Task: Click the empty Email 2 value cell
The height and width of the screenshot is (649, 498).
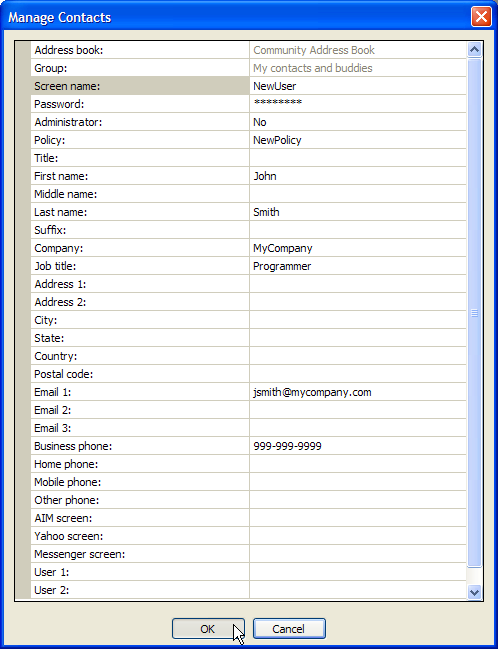Action: pyautogui.click(x=358, y=410)
